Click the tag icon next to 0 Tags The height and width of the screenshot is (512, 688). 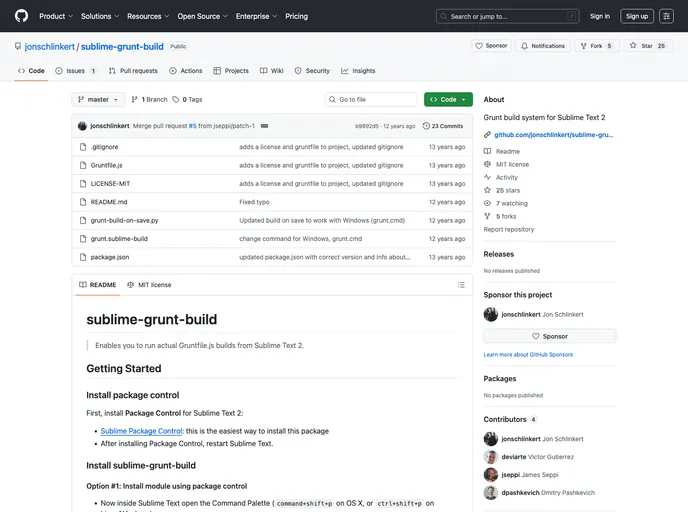tap(176, 100)
